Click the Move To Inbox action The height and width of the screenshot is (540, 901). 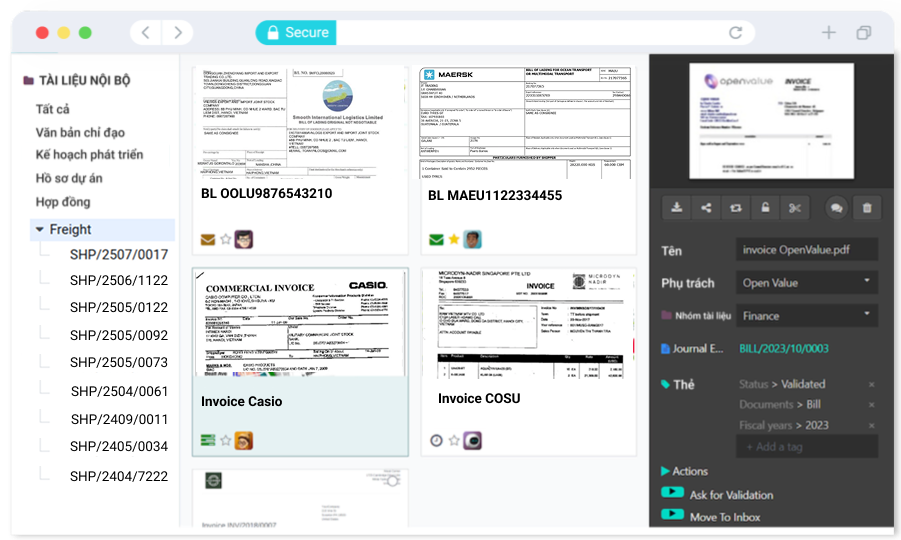[x=725, y=517]
